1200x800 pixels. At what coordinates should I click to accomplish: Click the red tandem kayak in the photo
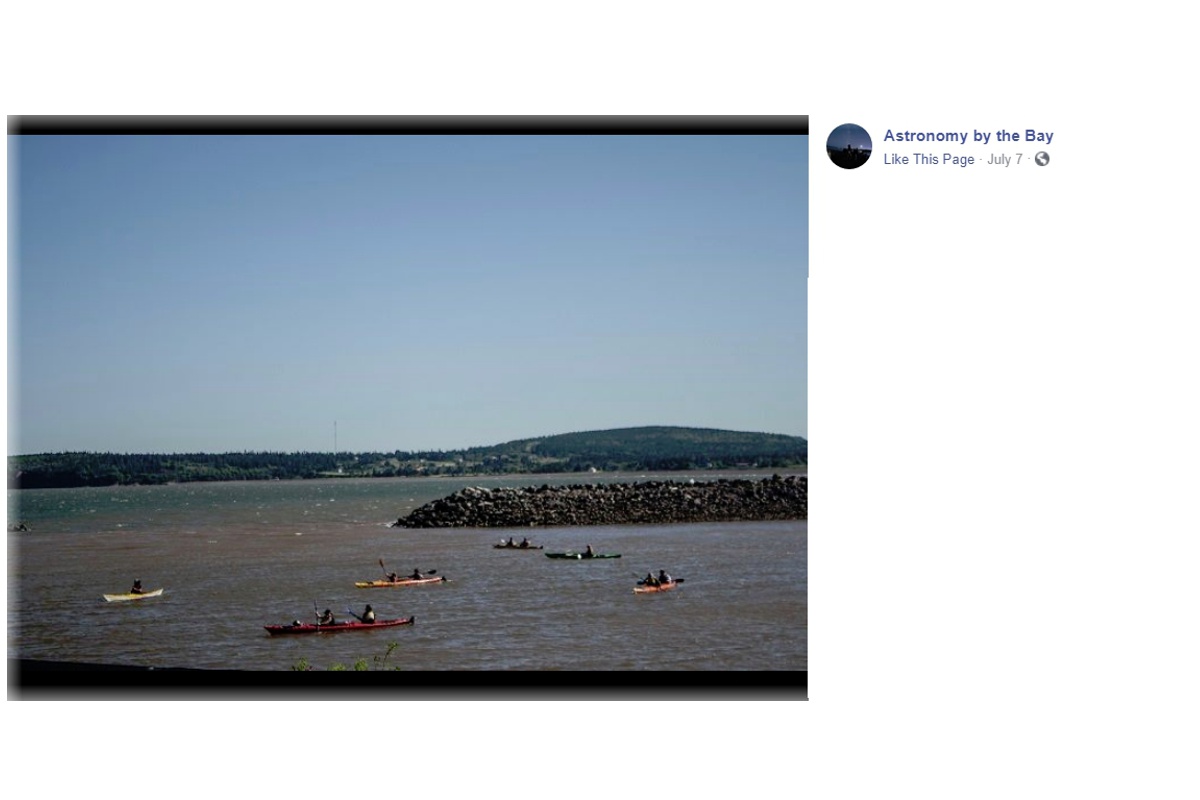[x=339, y=624]
